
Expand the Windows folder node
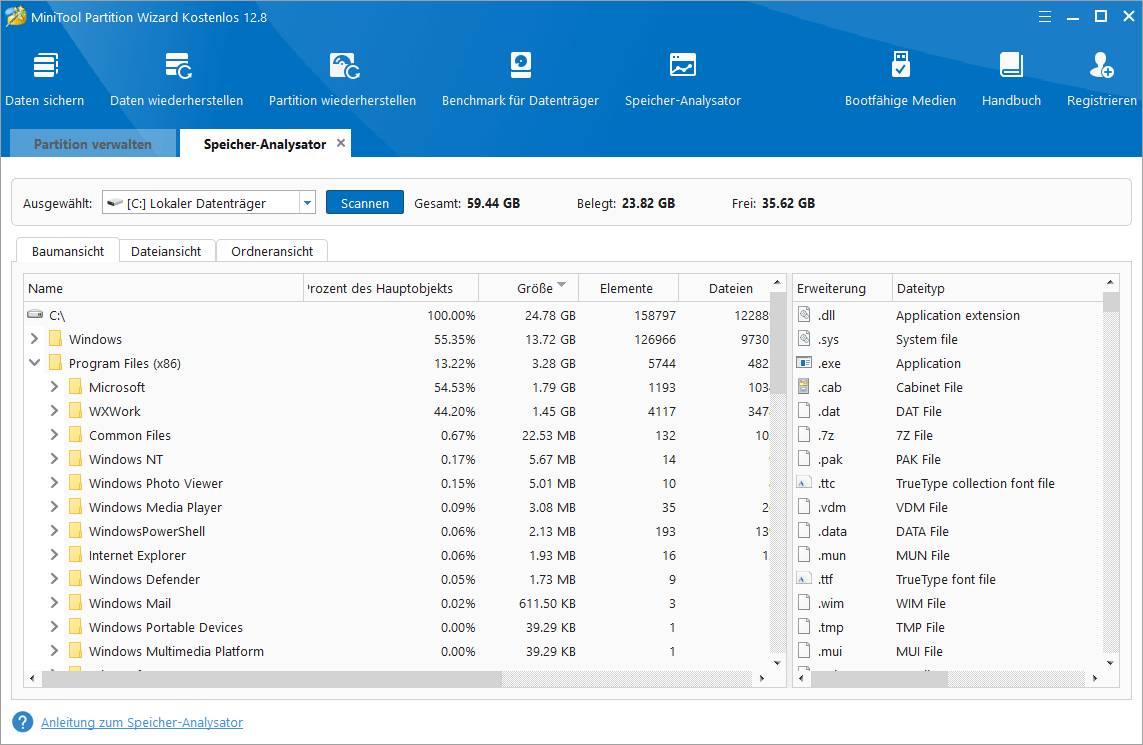[x=36, y=339]
